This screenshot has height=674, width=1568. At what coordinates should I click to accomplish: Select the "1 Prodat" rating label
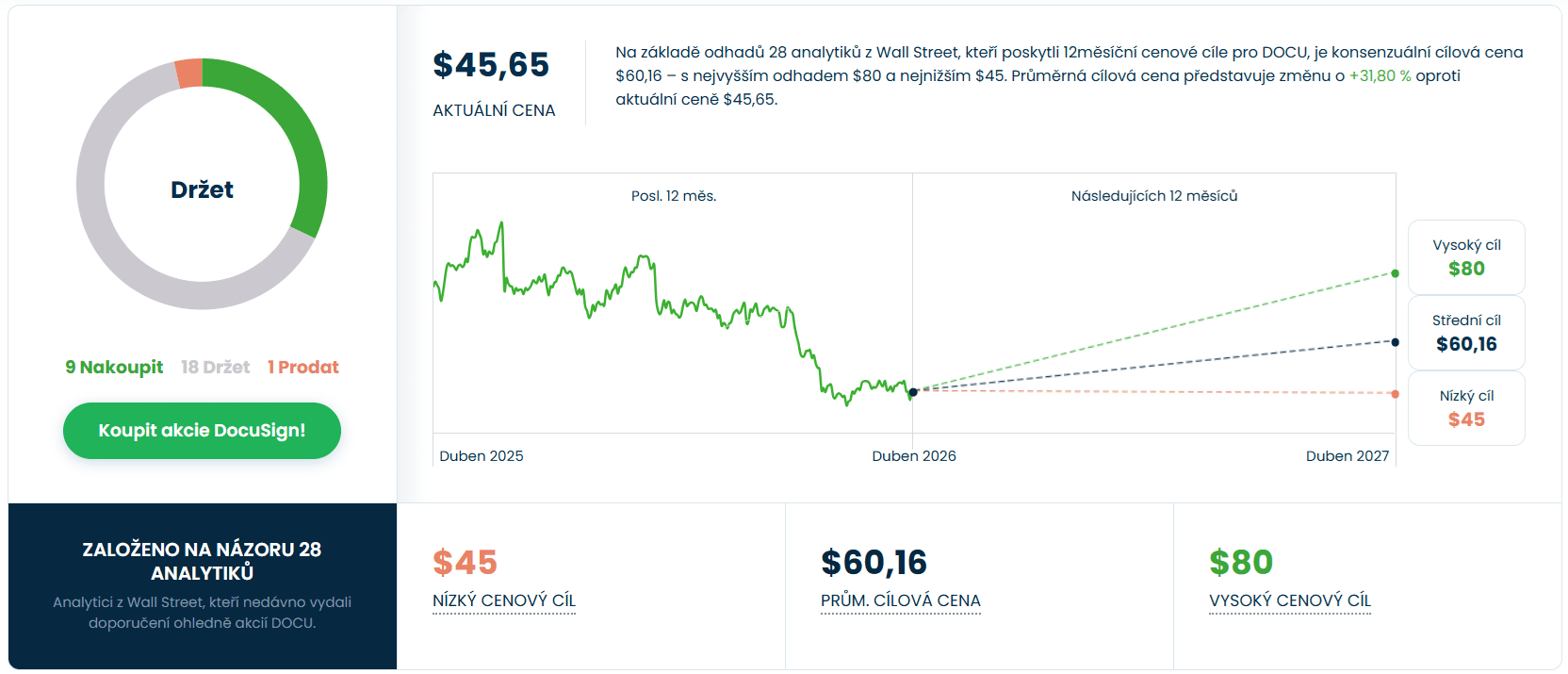[x=302, y=368]
